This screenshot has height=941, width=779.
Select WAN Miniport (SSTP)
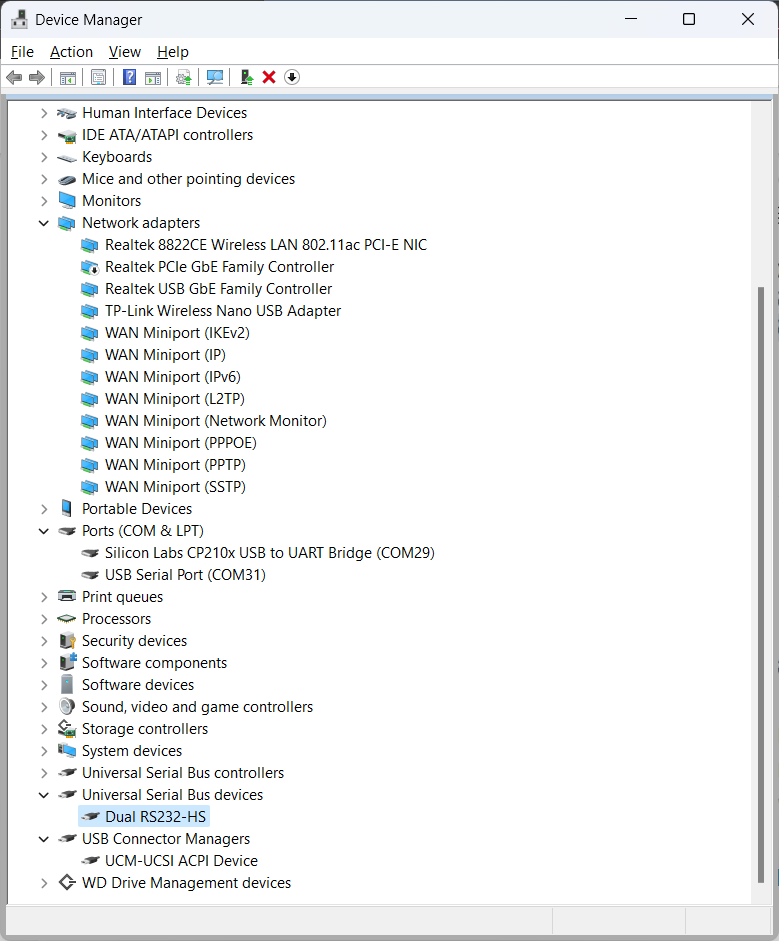[x=175, y=487]
